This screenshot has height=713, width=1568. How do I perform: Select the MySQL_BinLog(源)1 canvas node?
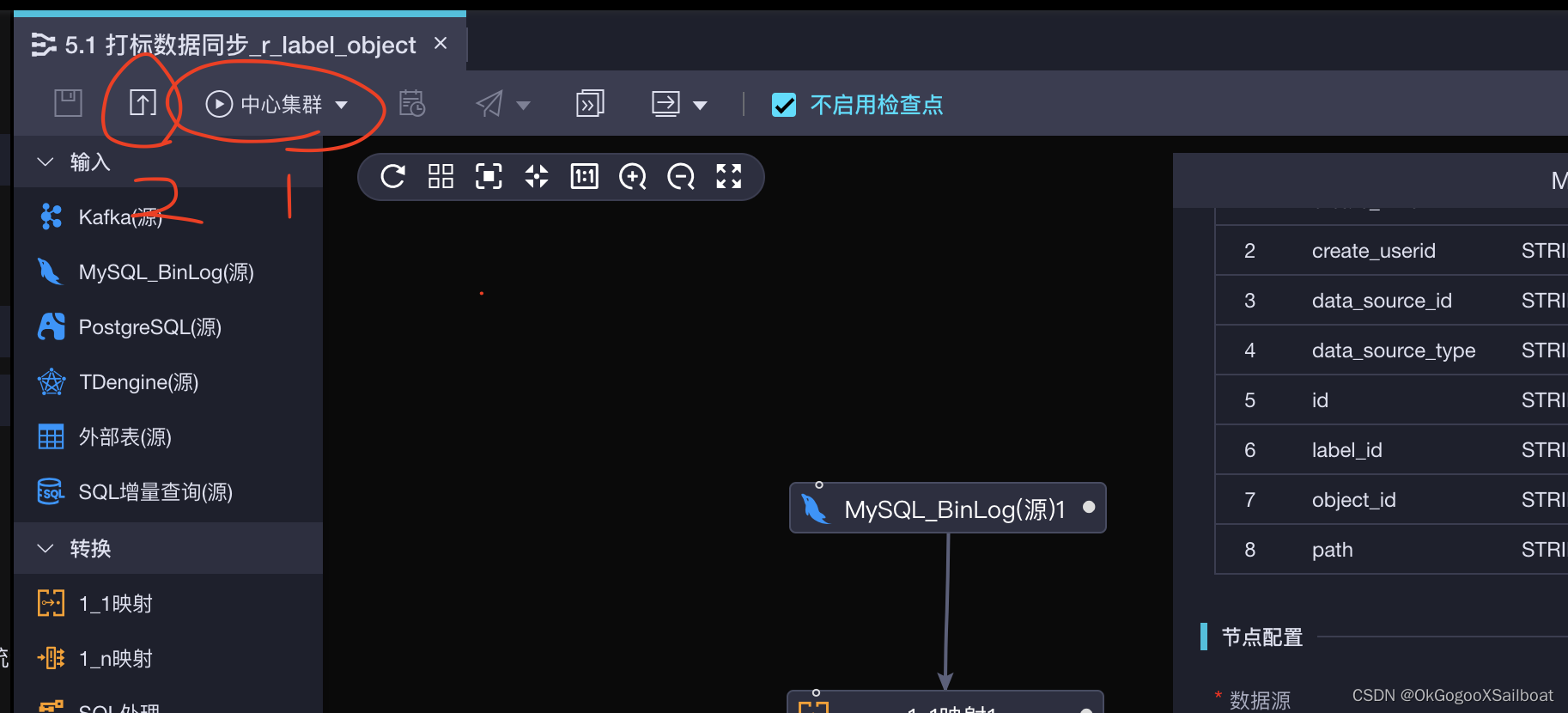tap(948, 508)
